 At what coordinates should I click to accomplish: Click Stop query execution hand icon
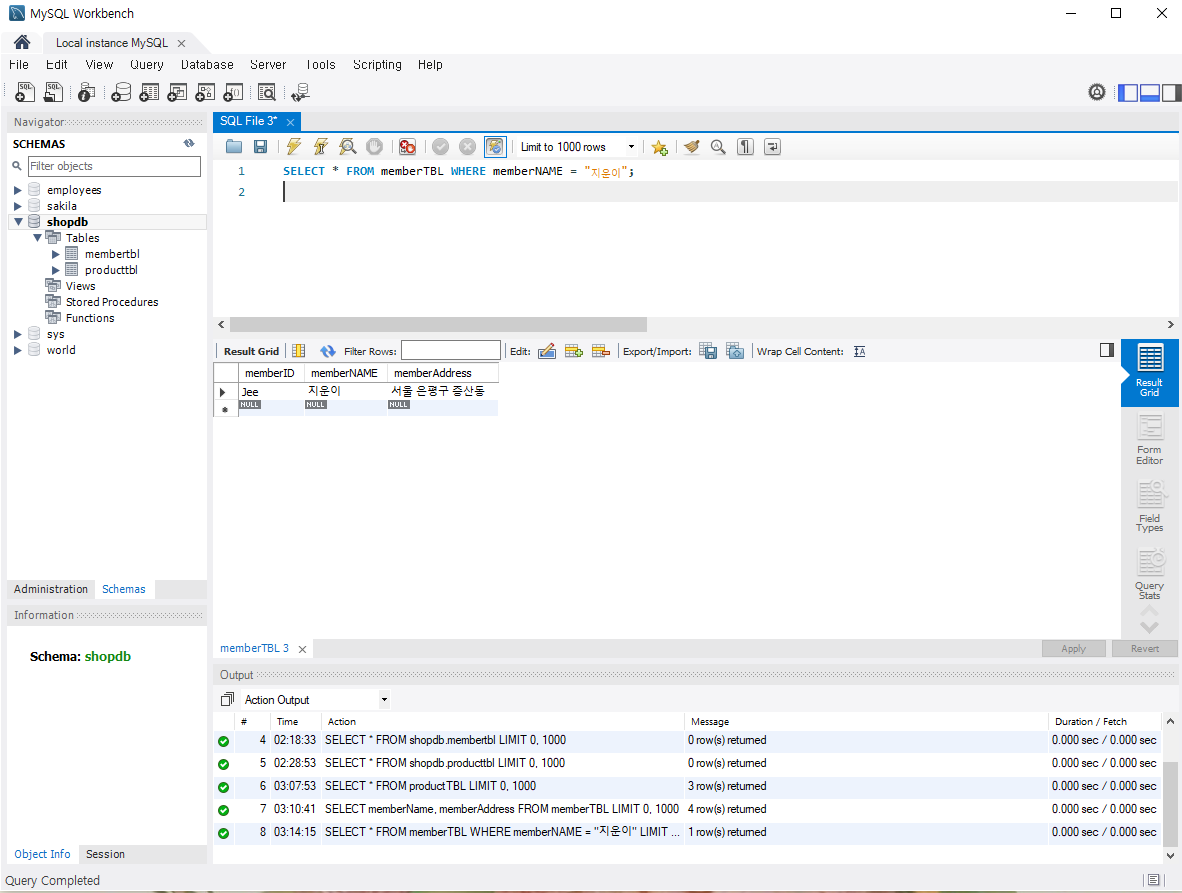coord(374,147)
